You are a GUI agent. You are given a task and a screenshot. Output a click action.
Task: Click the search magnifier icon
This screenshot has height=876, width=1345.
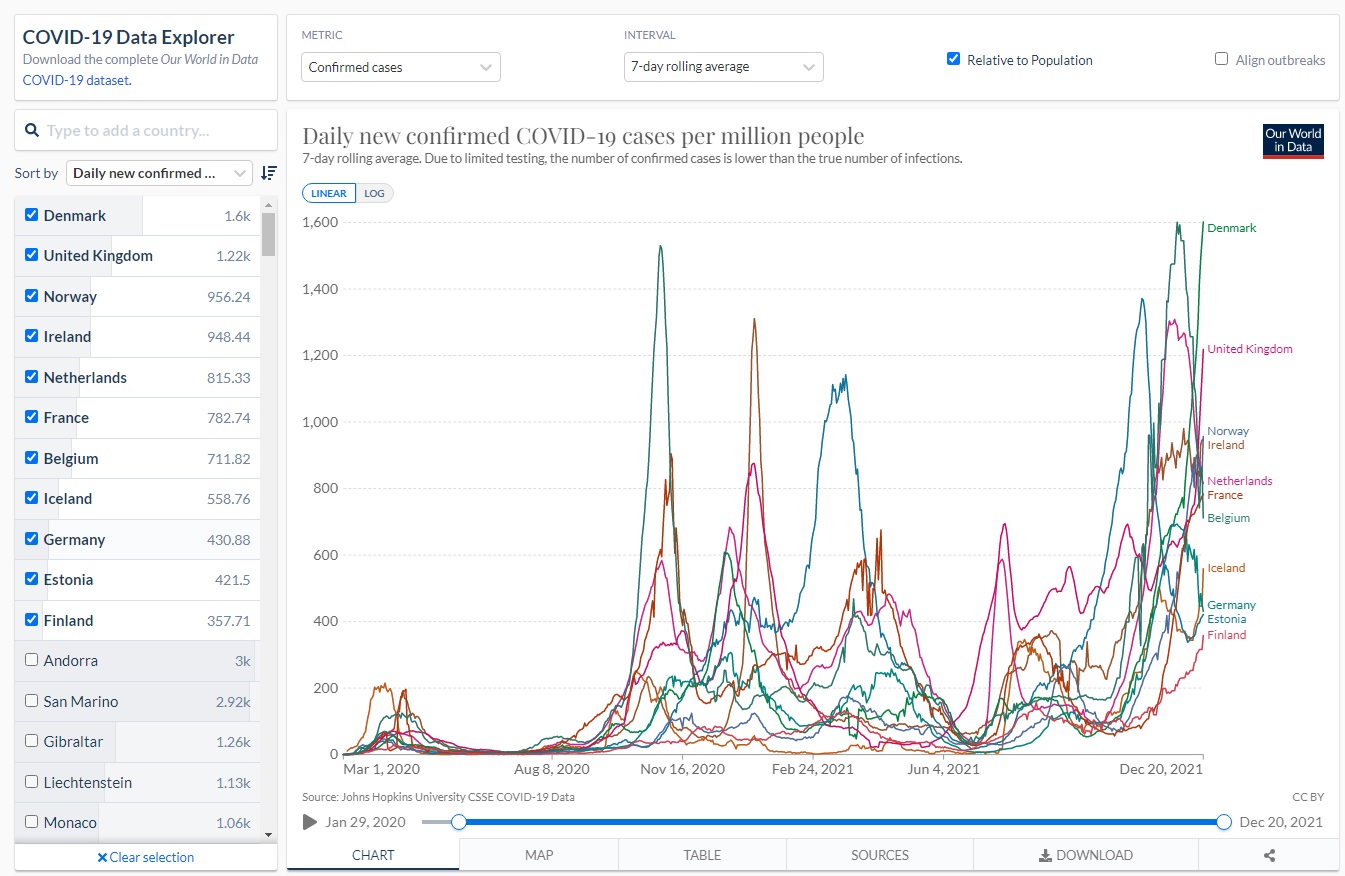pos(32,131)
